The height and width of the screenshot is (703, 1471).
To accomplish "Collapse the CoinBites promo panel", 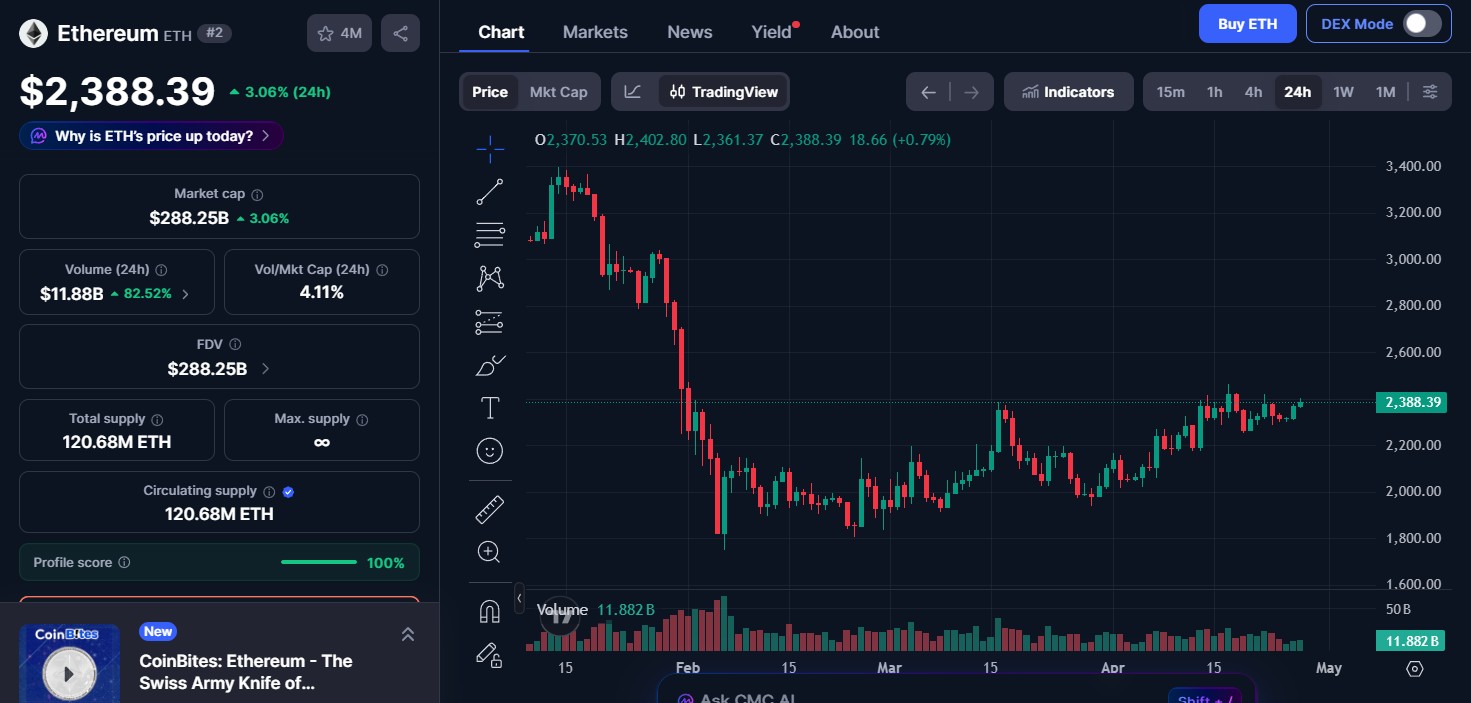I will click(407, 634).
